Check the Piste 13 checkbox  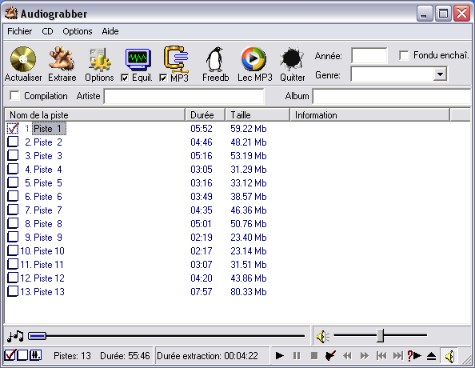click(x=13, y=291)
